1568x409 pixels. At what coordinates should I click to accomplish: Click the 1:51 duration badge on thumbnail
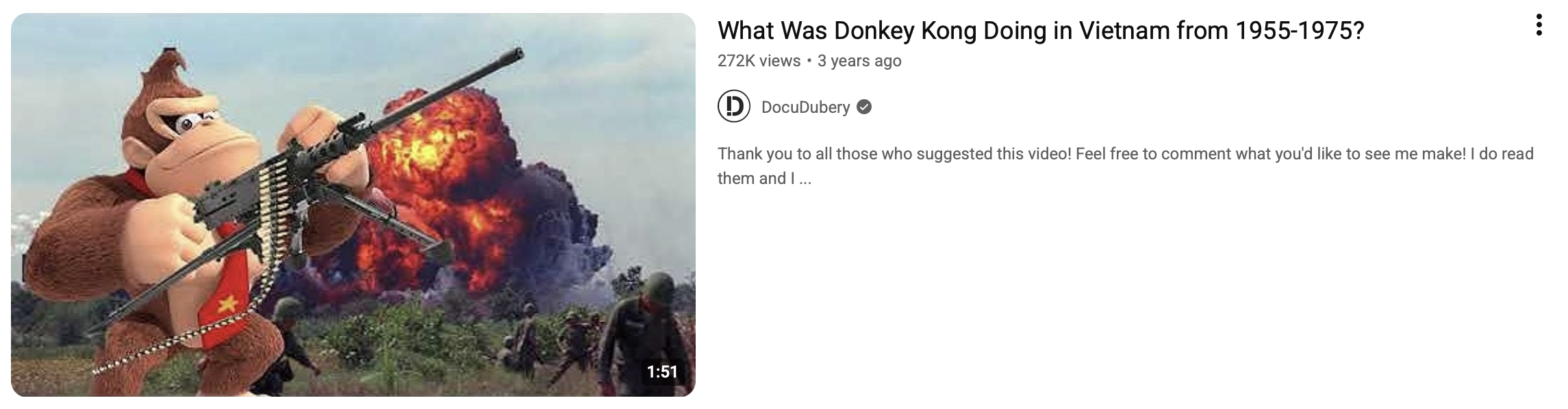point(662,372)
